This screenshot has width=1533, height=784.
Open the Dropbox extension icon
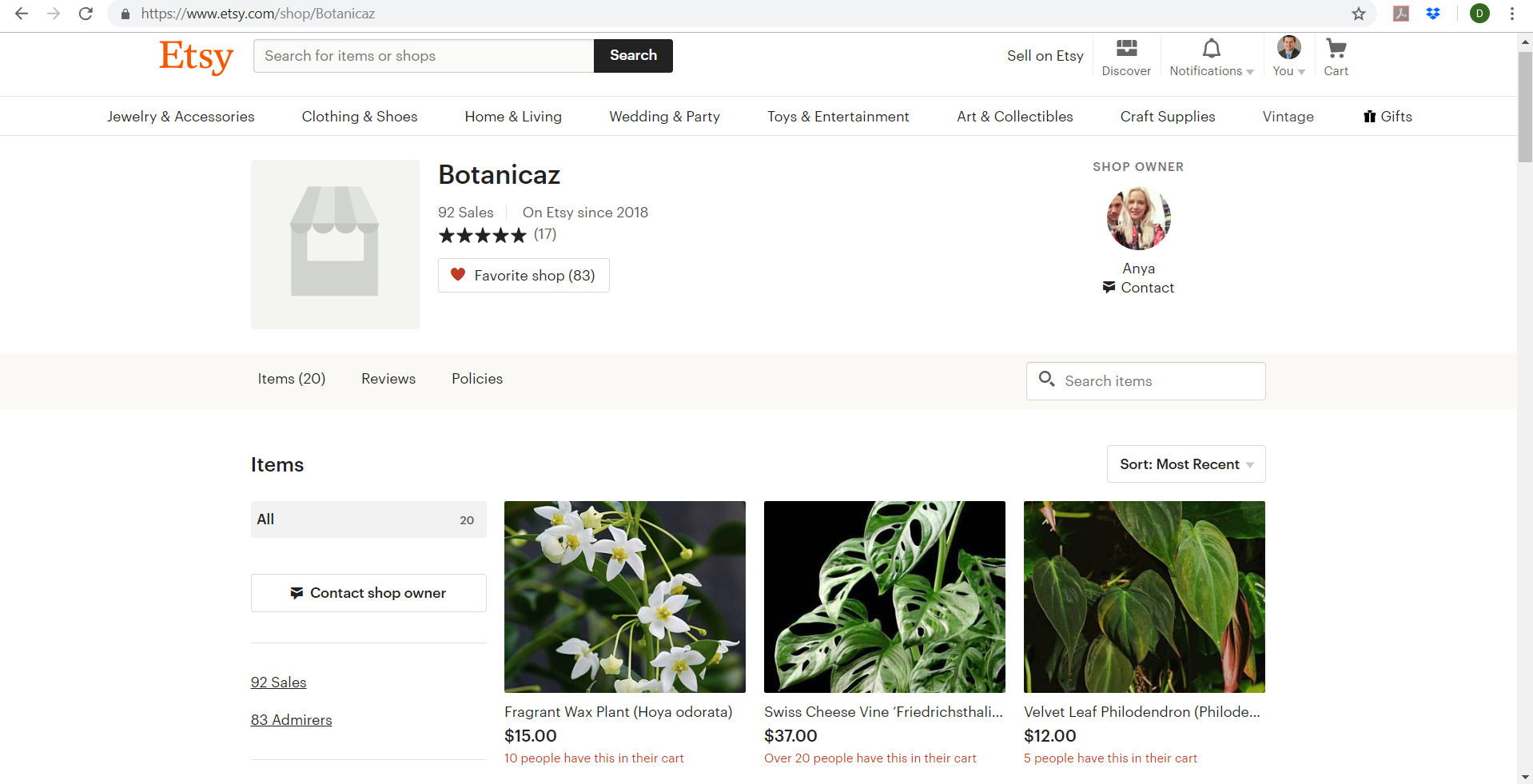[1433, 14]
